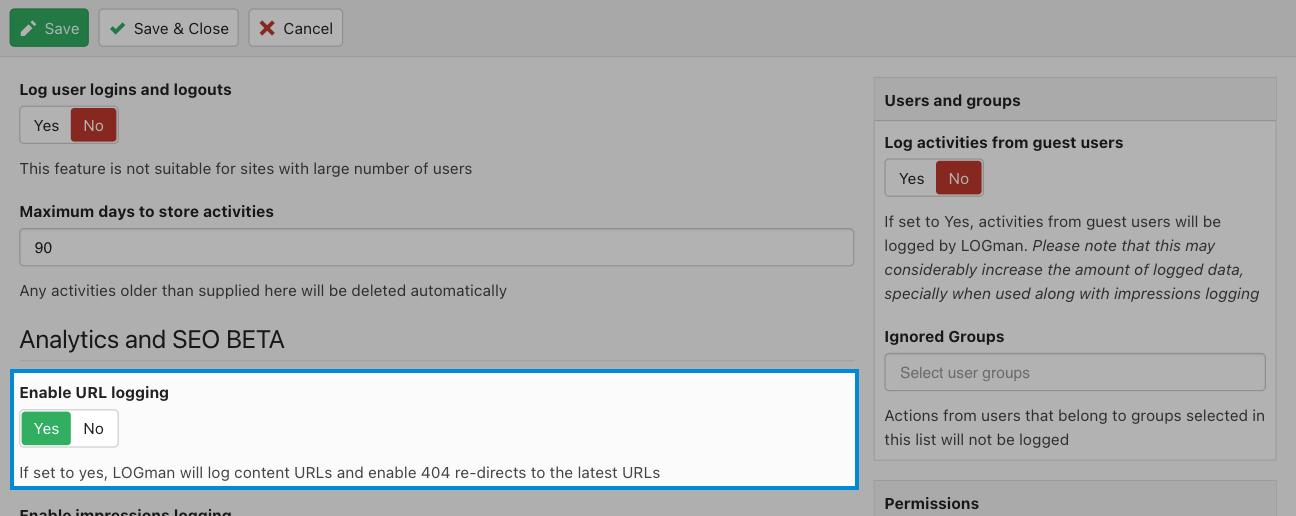Click the Enable URL logging label
The width and height of the screenshot is (1296, 516).
click(x=94, y=392)
